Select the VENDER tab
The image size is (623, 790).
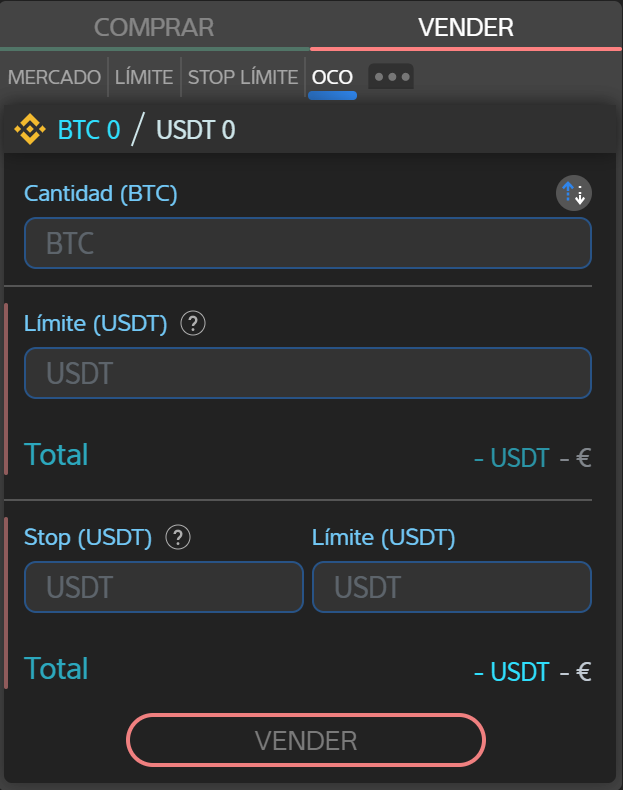click(466, 27)
